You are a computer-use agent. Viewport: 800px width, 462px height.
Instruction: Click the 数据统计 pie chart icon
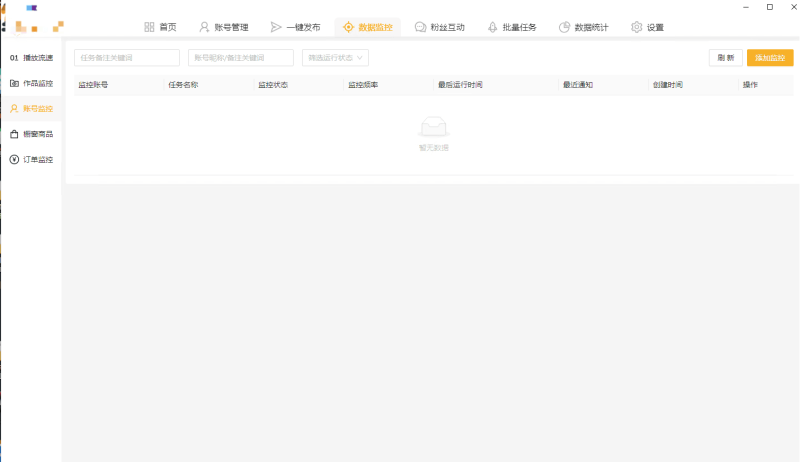click(564, 27)
